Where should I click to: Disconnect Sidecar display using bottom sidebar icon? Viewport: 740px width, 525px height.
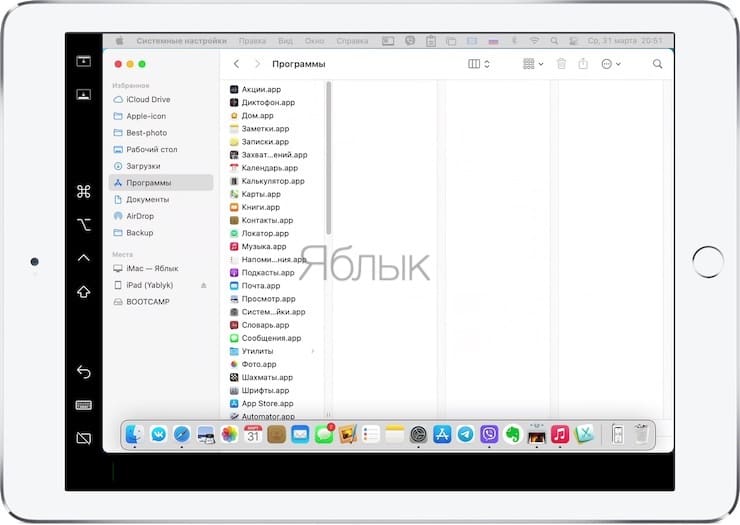[x=84, y=438]
